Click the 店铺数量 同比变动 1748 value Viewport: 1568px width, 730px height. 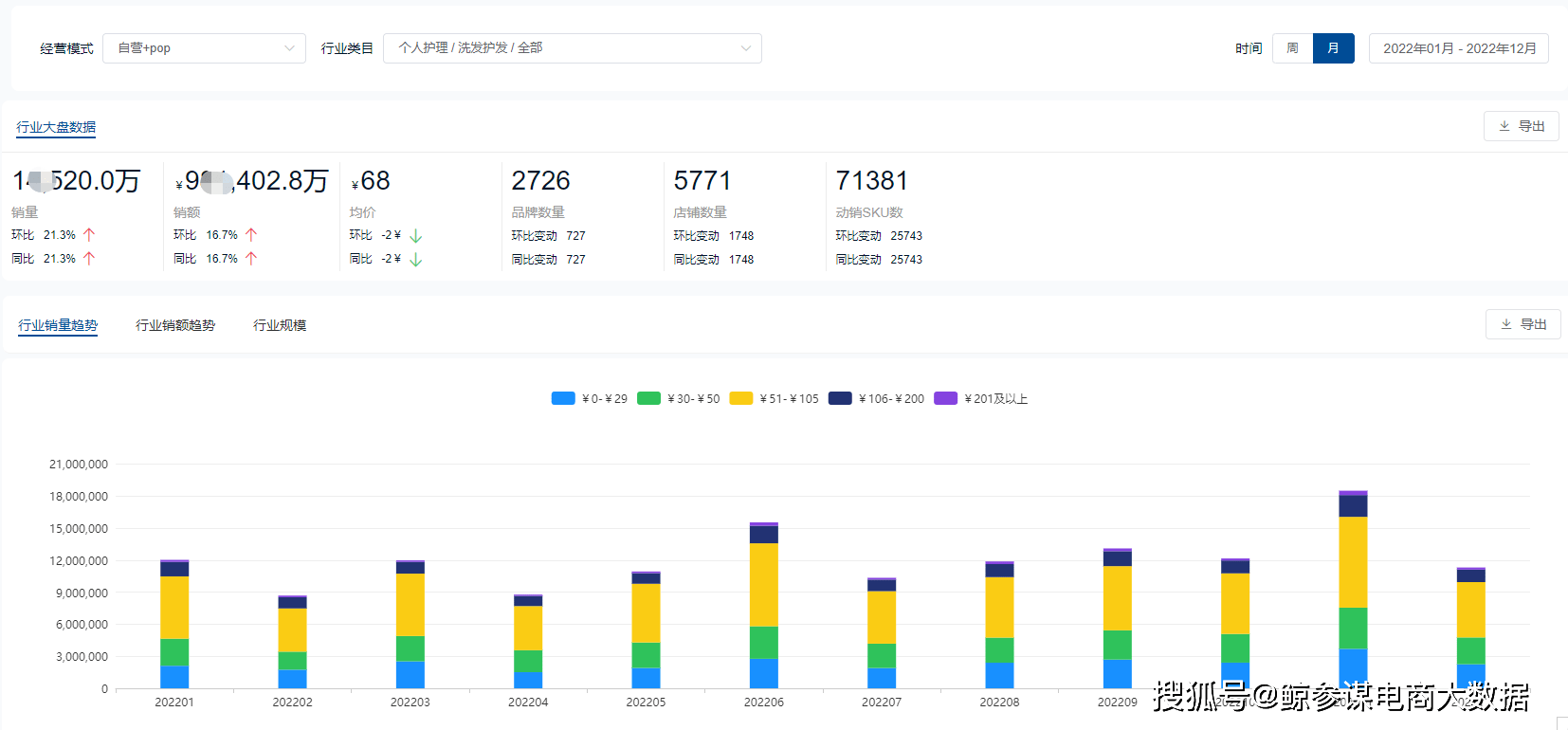[741, 259]
